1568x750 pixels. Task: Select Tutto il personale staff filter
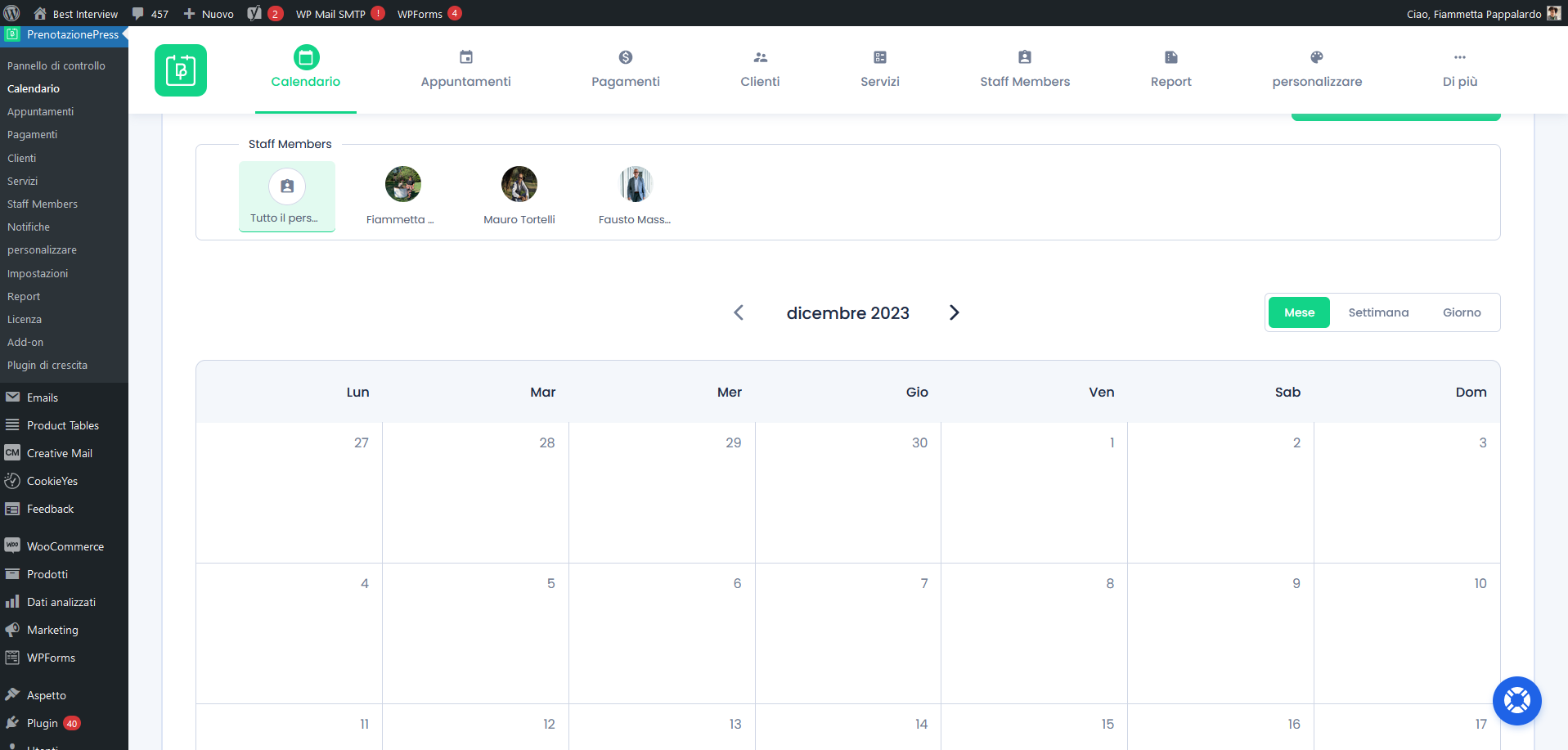tap(286, 196)
